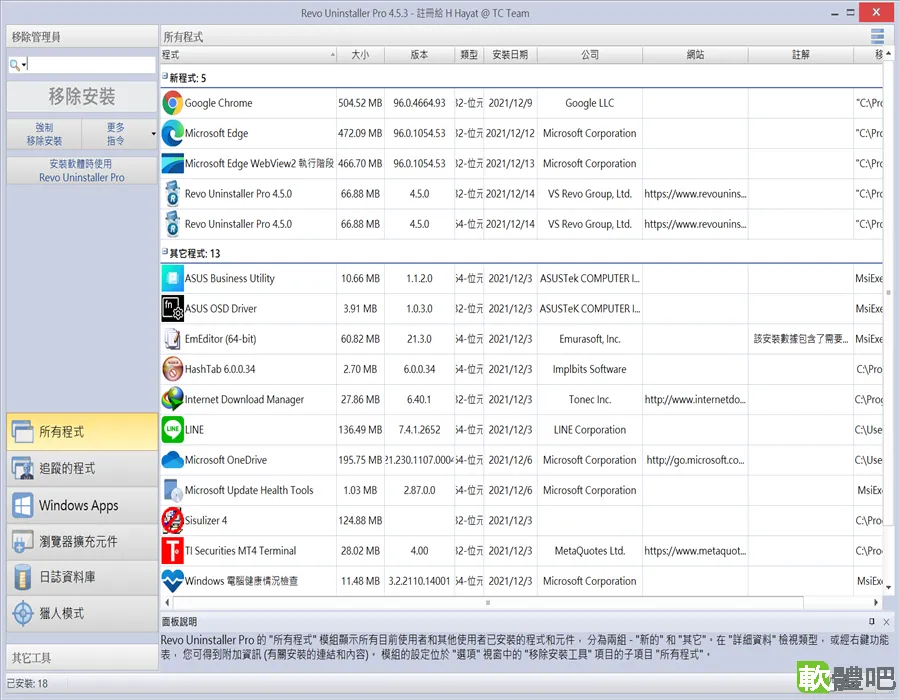Click 安裝軟體時使用 Revo Uninstaller Pro
900x700 pixels.
coord(82,170)
